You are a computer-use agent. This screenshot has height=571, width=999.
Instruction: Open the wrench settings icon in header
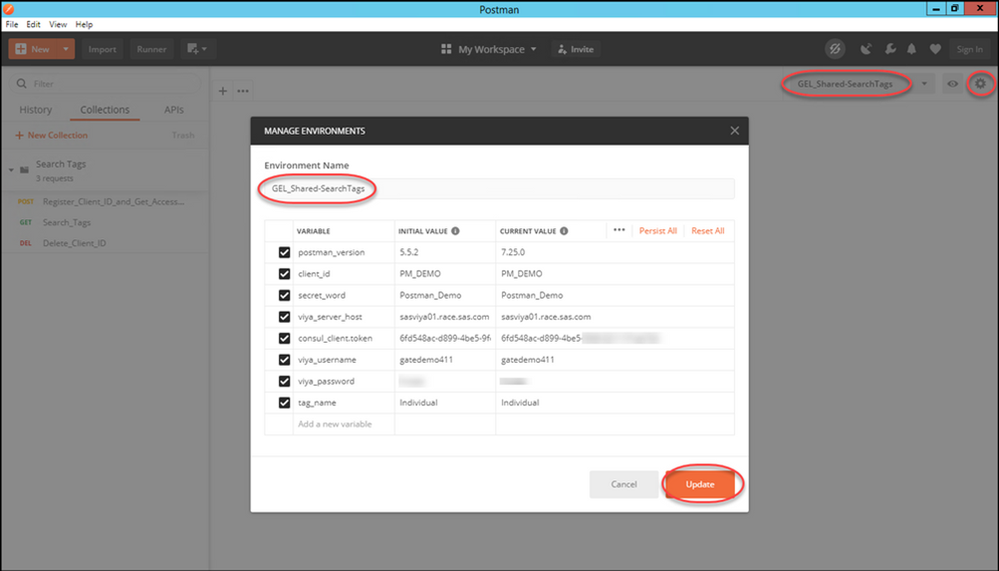(890, 49)
